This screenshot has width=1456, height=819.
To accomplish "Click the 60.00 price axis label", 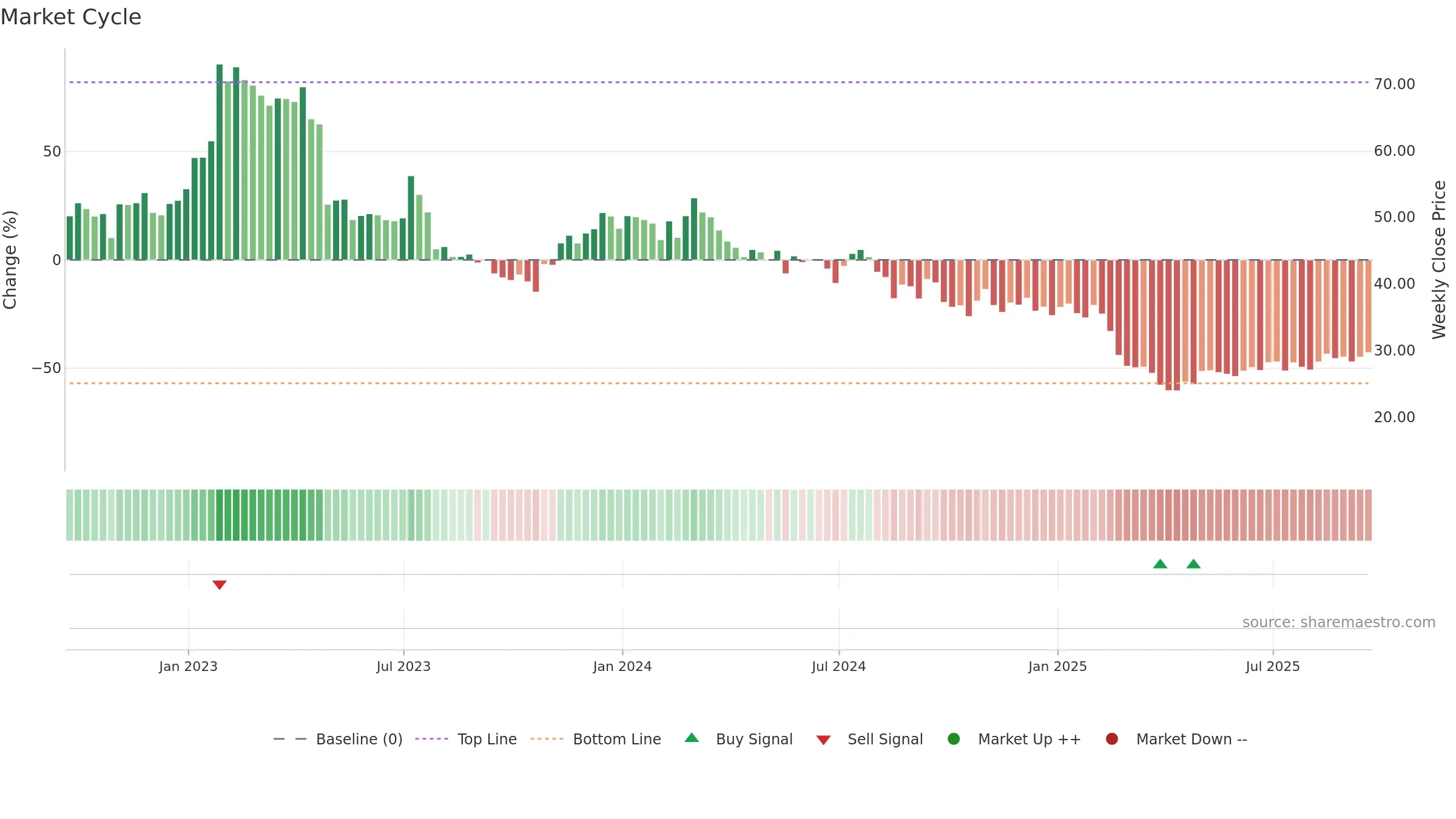I will coord(1394,151).
